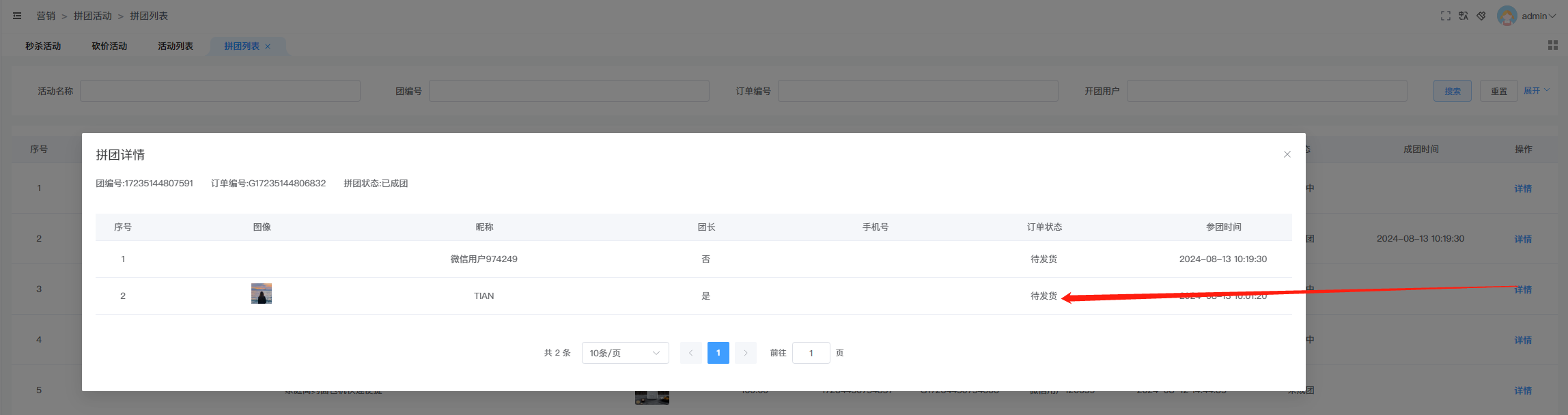Screen dimensions: 1568x415
Task: Close the 拼团列表 tab with x icon
Action: [268, 46]
